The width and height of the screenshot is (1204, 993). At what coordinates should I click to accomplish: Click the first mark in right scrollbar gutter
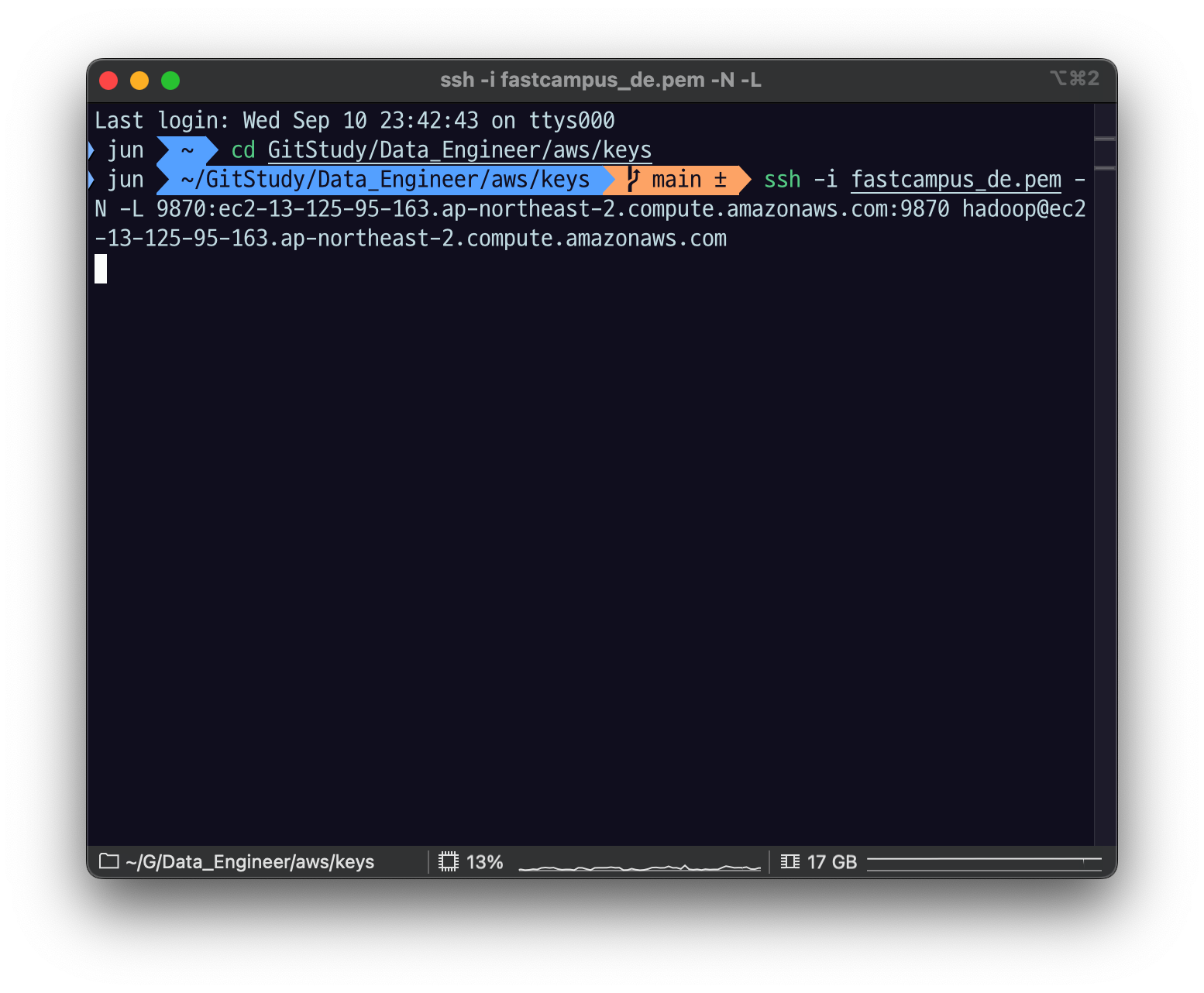(1106, 139)
